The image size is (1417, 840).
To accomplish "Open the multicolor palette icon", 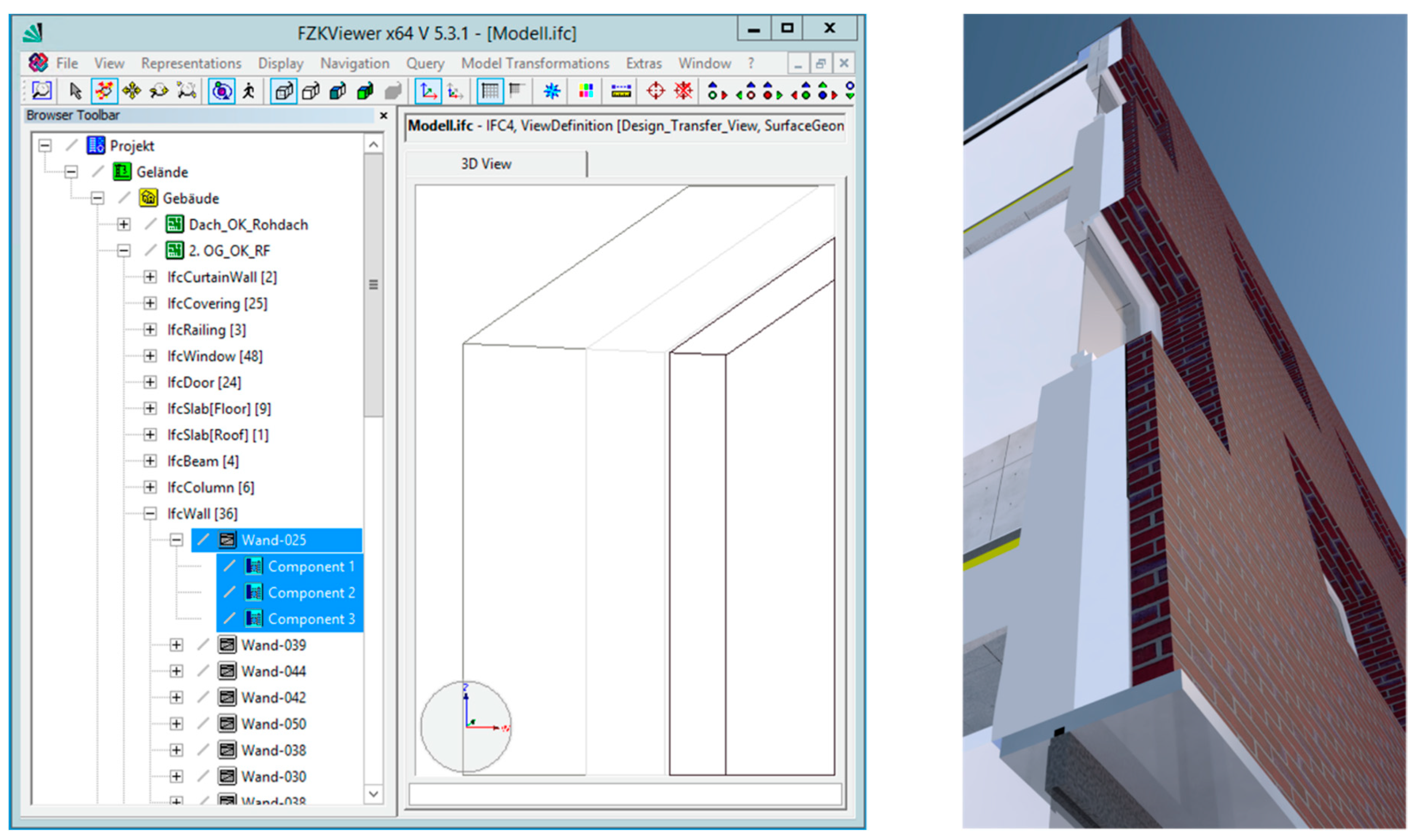I will click(x=586, y=91).
